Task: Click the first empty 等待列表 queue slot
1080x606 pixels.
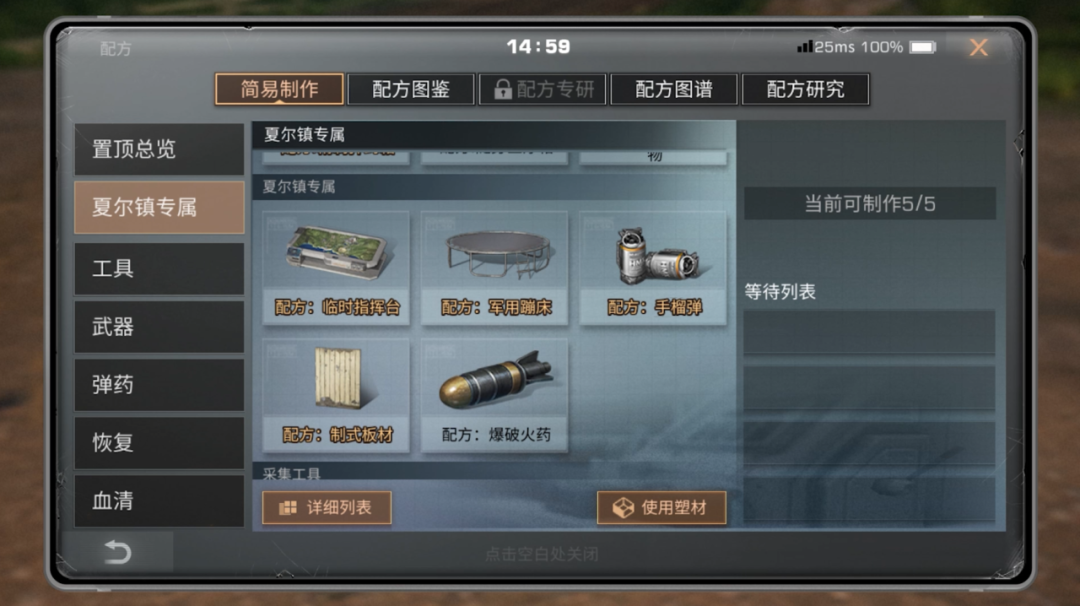Action: click(x=869, y=332)
